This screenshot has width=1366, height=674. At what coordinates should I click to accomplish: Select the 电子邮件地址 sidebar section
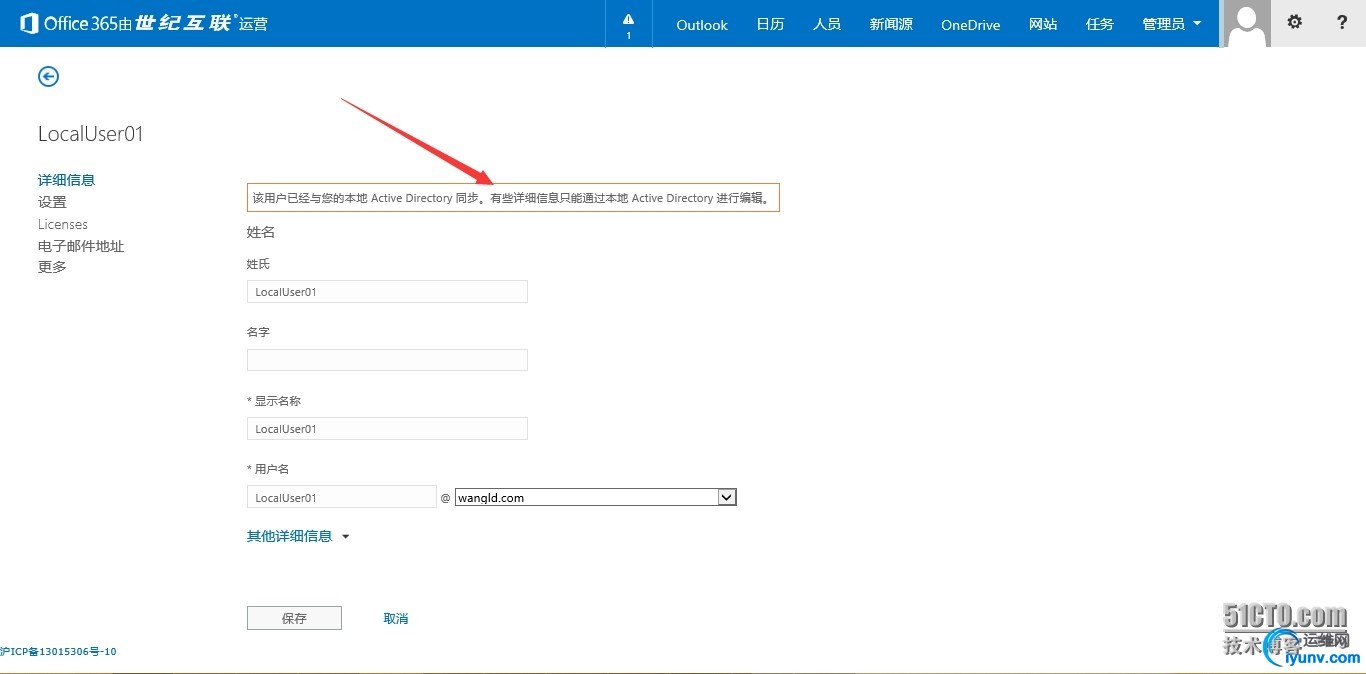[81, 246]
